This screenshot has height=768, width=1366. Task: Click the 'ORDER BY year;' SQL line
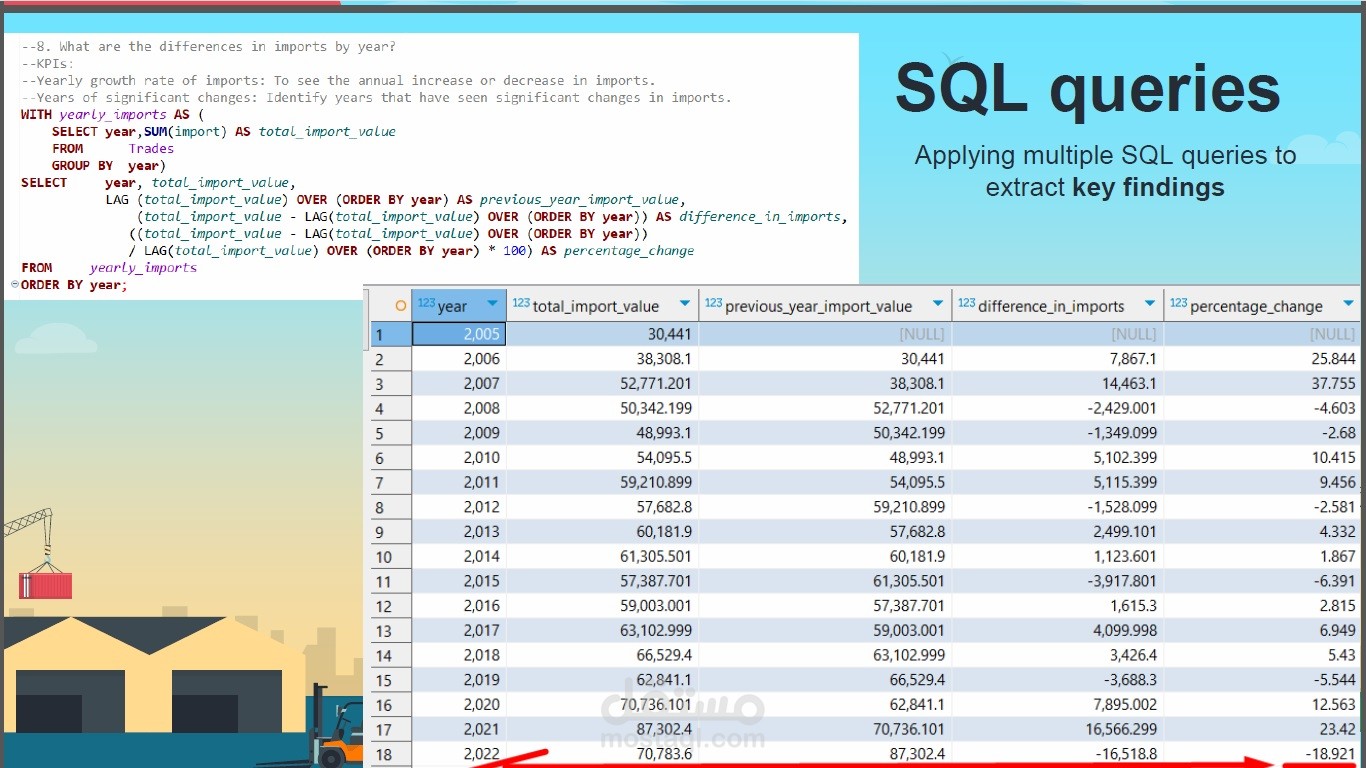tap(74, 285)
